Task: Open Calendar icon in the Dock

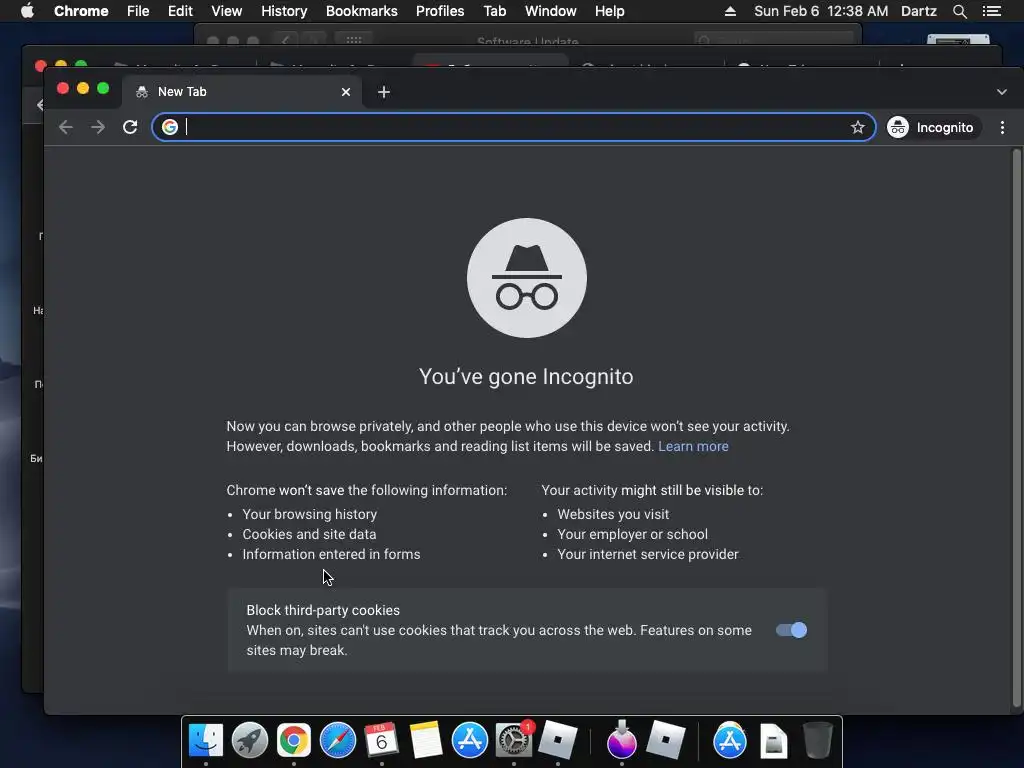Action: click(381, 741)
